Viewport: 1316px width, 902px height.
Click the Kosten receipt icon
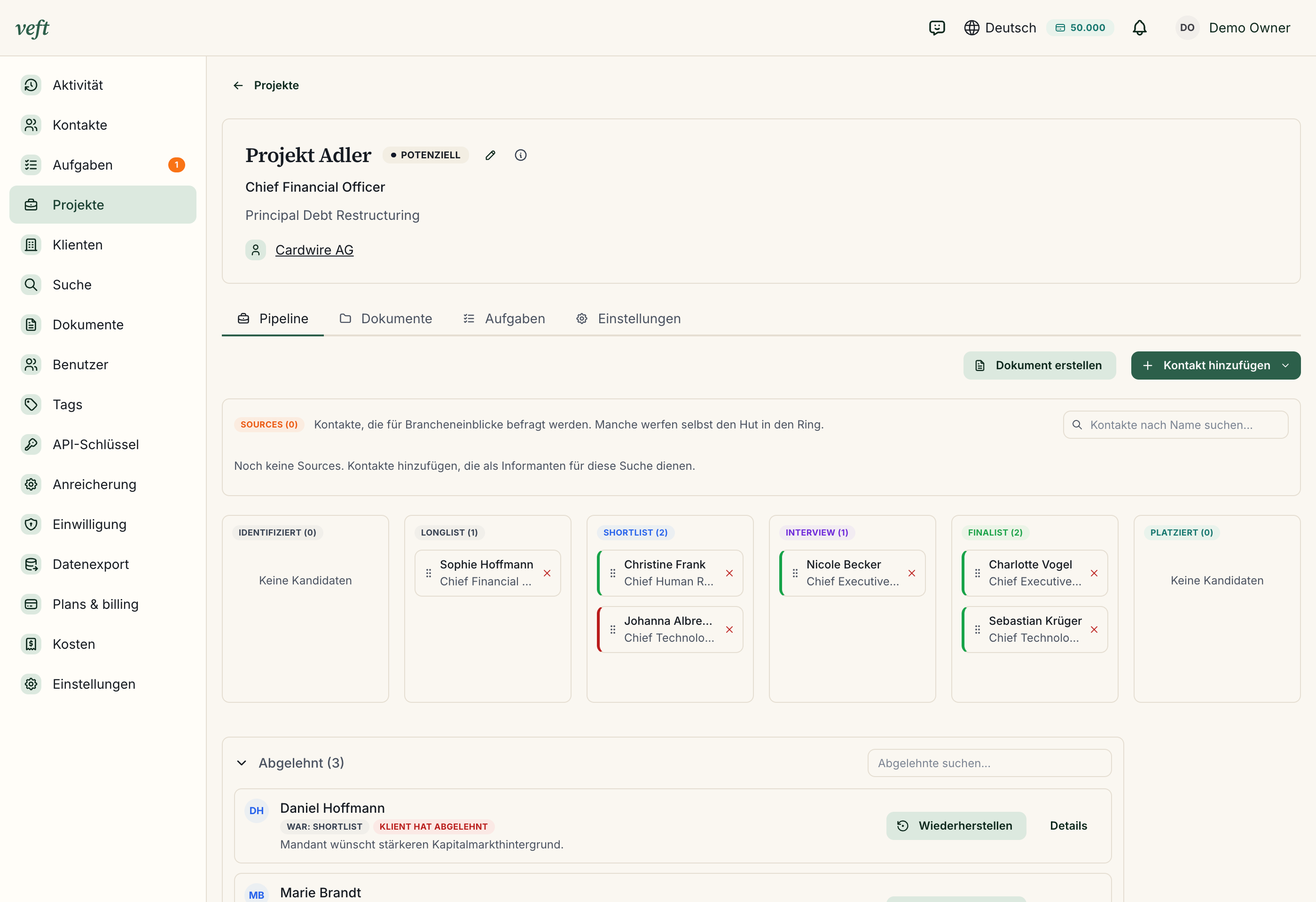pyautogui.click(x=31, y=644)
